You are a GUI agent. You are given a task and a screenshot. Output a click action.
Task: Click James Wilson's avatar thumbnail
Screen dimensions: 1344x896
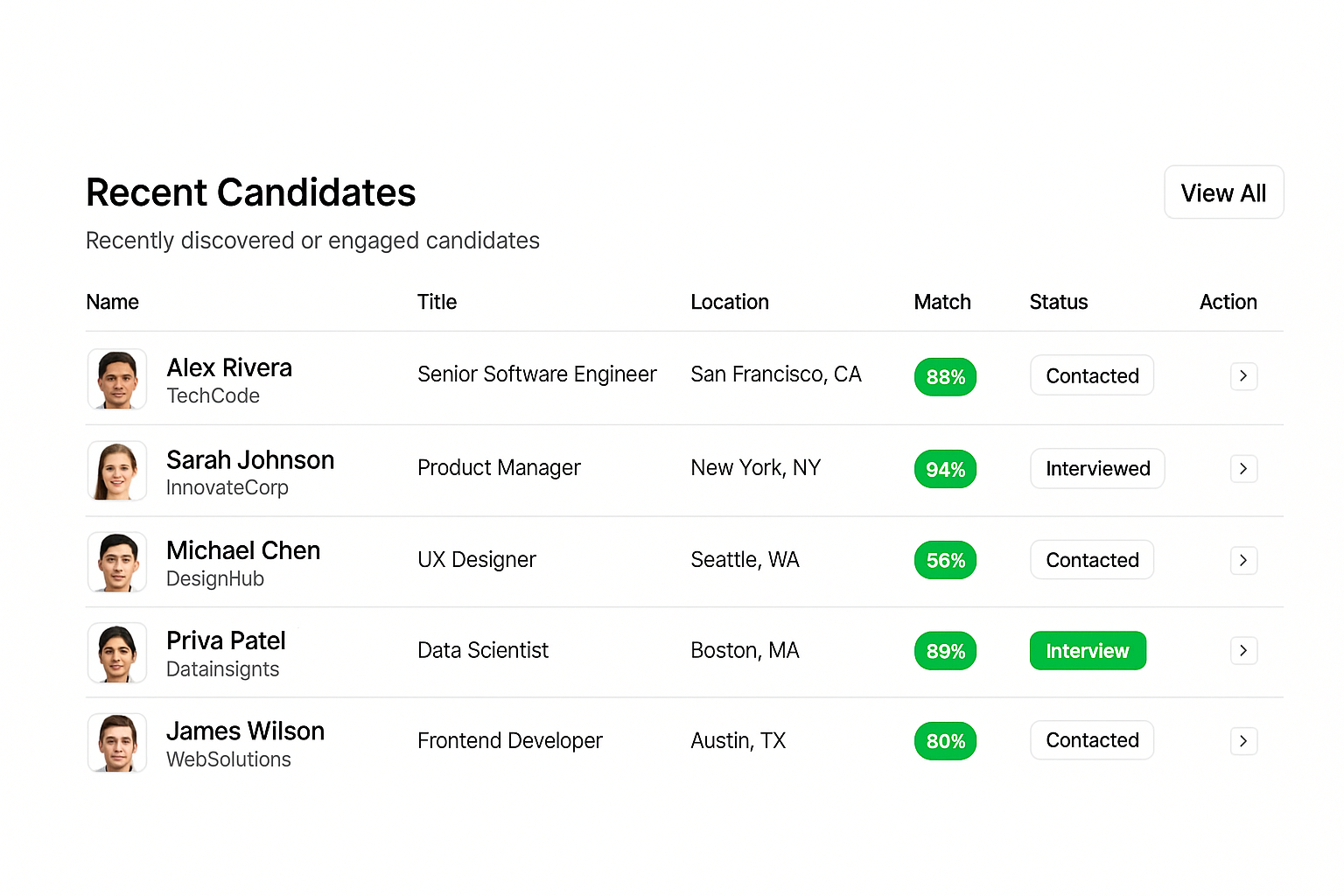click(117, 743)
